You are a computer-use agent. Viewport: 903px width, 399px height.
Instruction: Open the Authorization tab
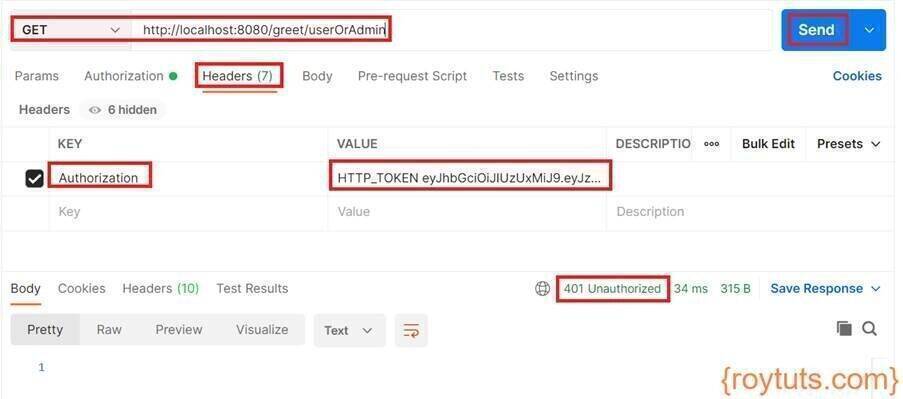tap(130, 76)
